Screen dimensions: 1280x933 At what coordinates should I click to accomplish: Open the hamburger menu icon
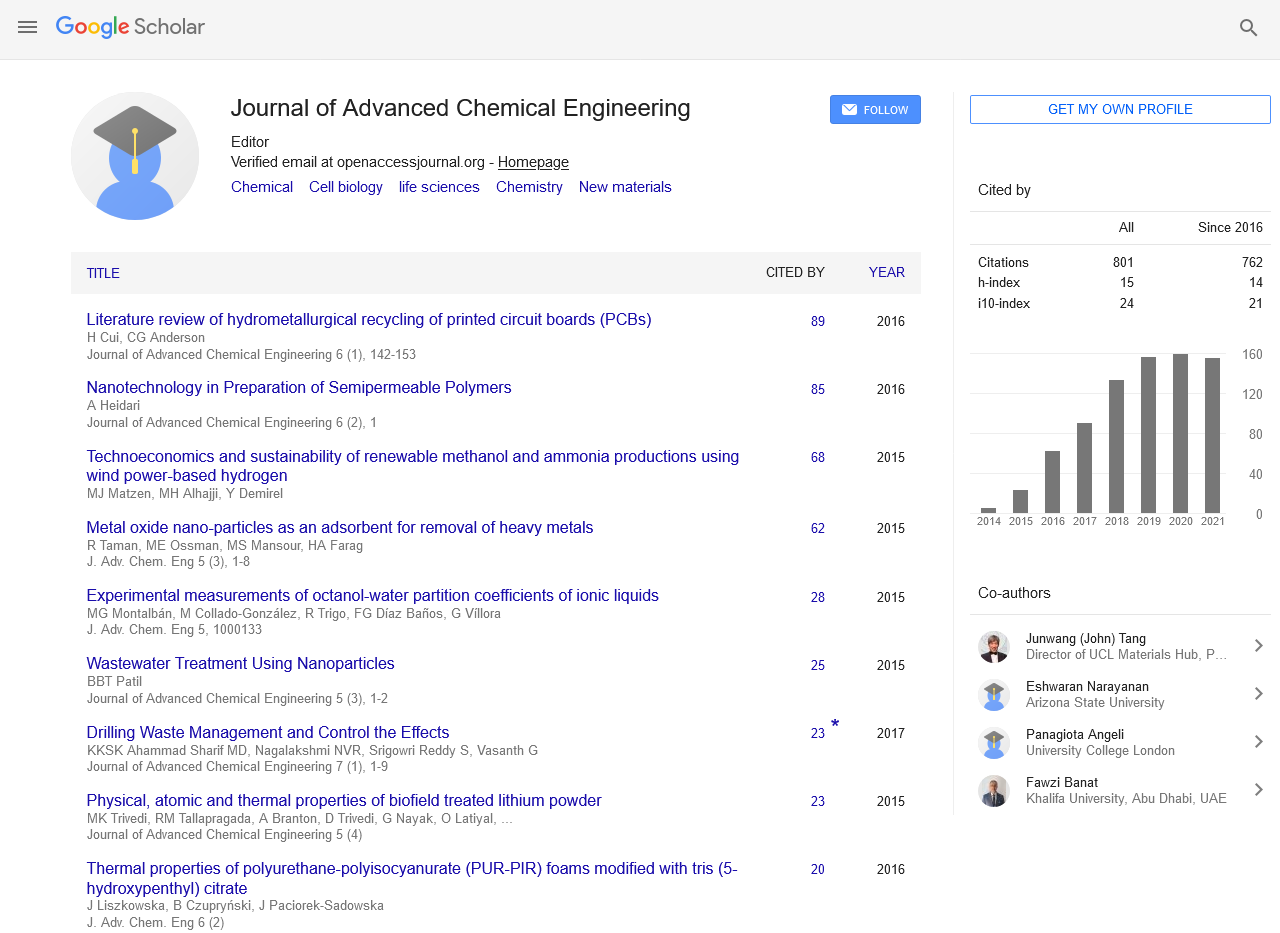point(27,28)
